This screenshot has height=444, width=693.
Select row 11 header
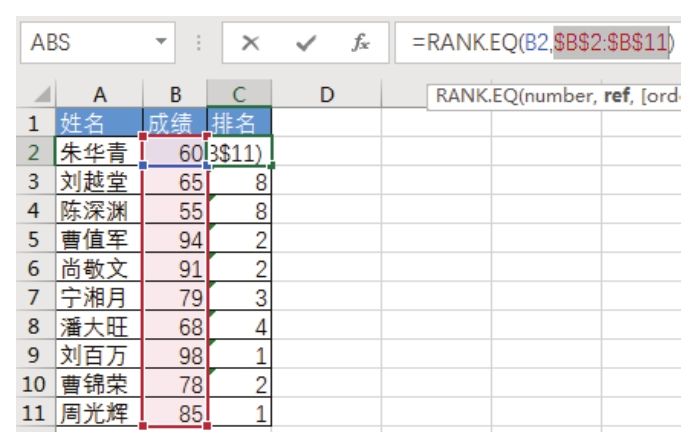click(x=34, y=412)
